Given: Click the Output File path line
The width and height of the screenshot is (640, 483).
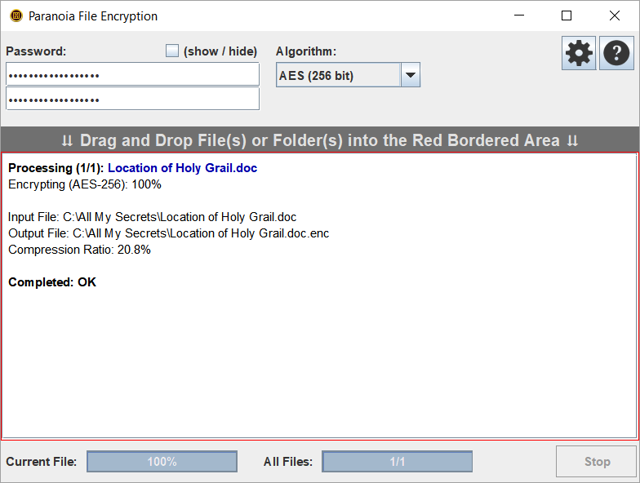Looking at the screenshot, I should coord(169,233).
